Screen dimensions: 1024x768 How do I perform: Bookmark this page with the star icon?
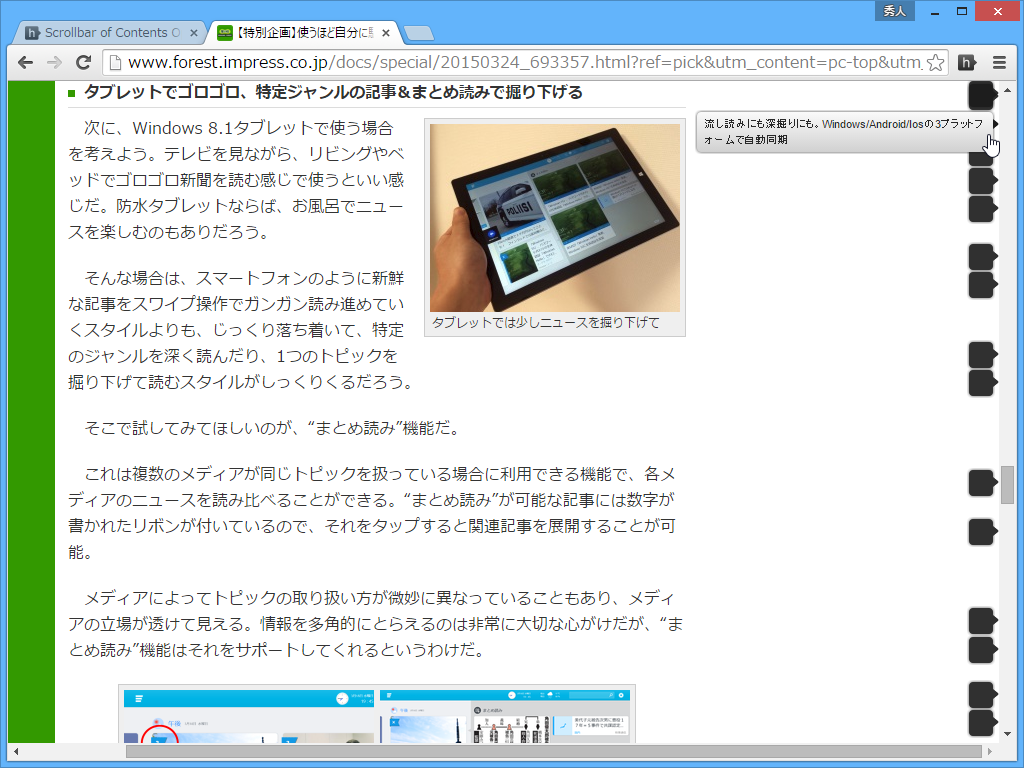pyautogui.click(x=935, y=62)
